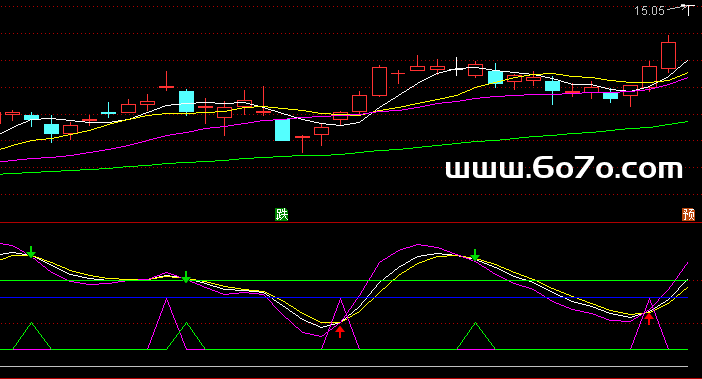Click the white cross doji candlestick
The height and width of the screenshot is (379, 702).
tap(456, 67)
